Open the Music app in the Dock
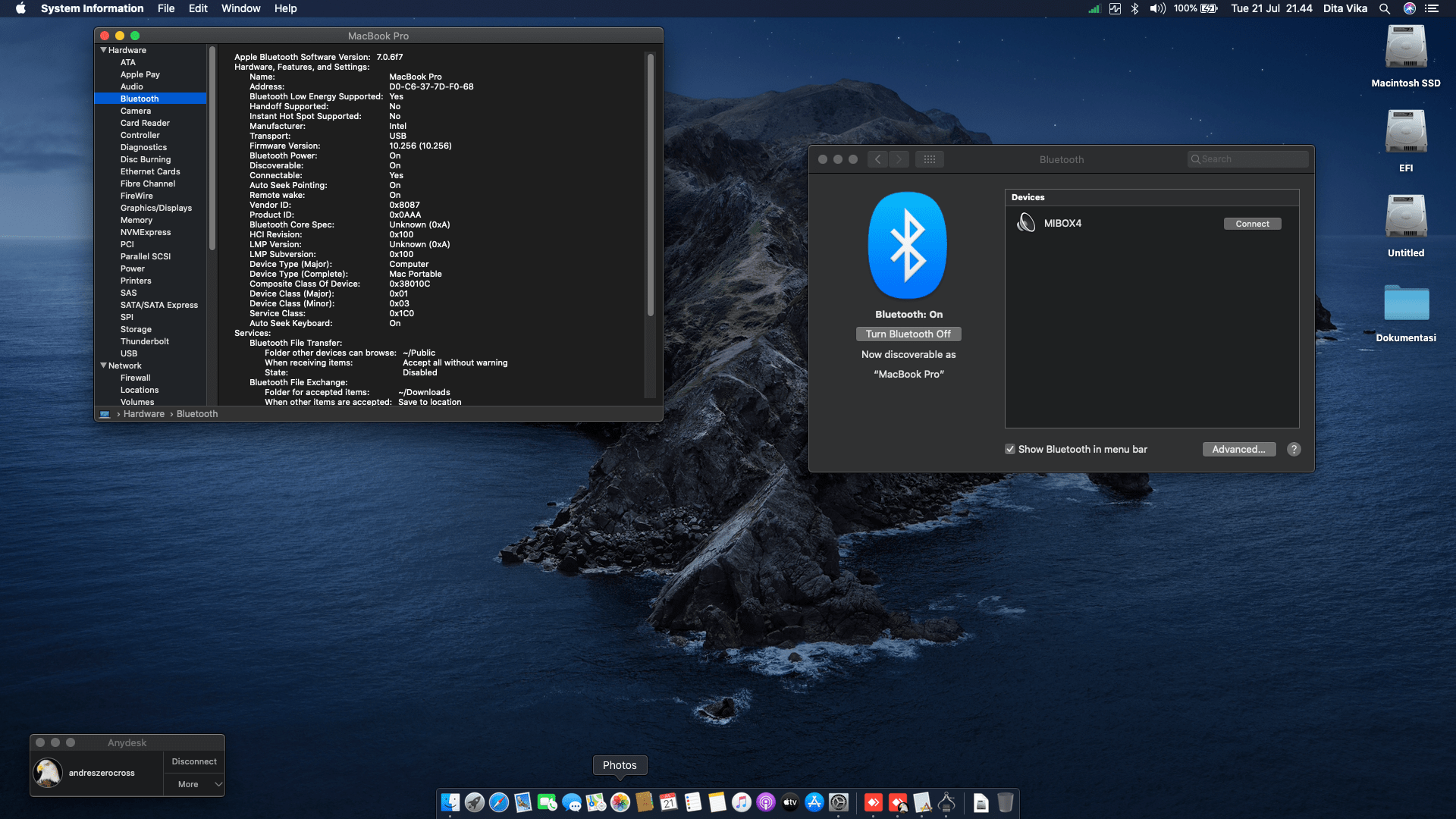This screenshot has height=819, width=1456. [742, 802]
